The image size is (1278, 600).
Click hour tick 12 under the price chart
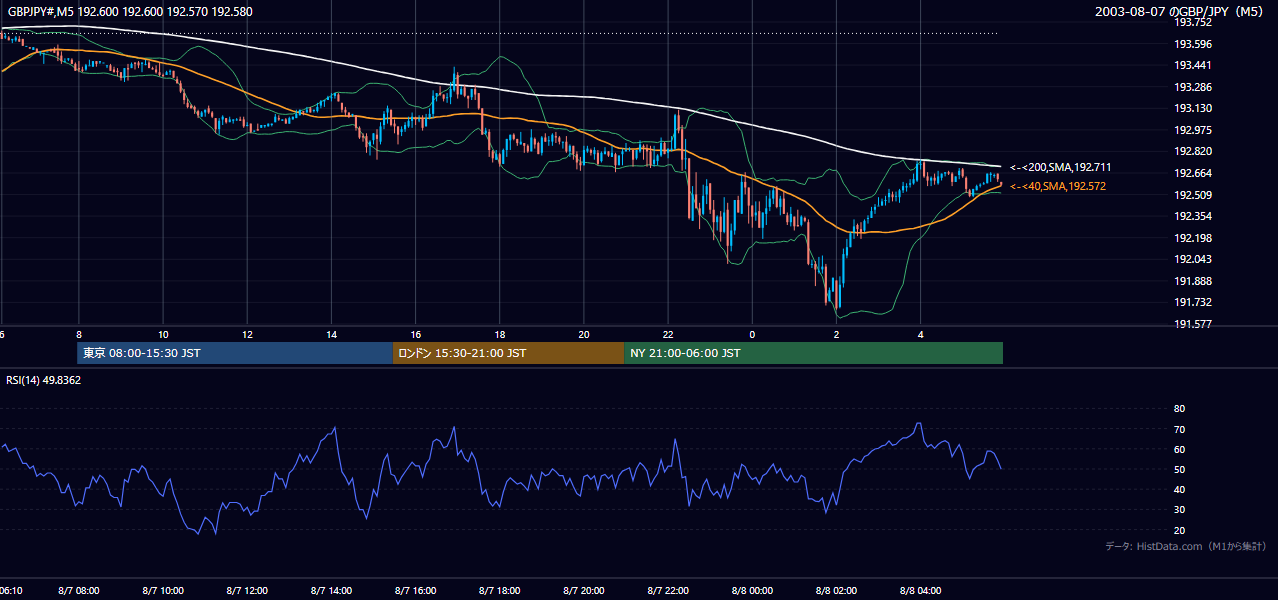coord(247,335)
